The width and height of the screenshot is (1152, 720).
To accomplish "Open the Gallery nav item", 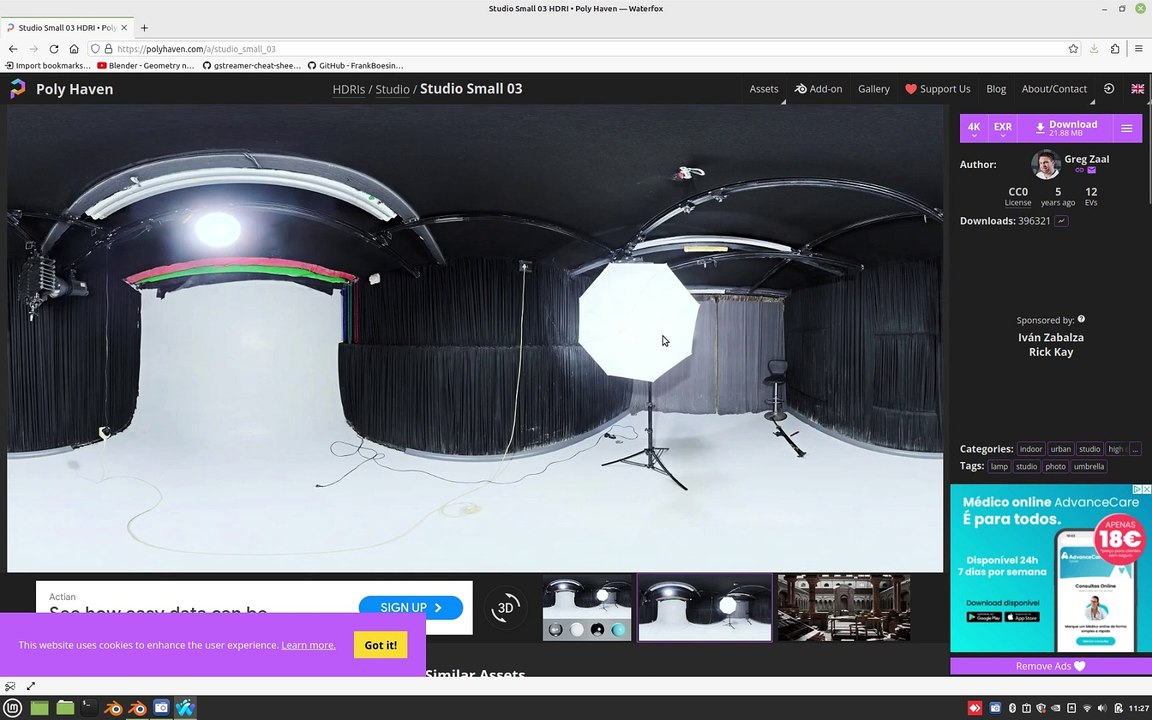I will coord(874,89).
